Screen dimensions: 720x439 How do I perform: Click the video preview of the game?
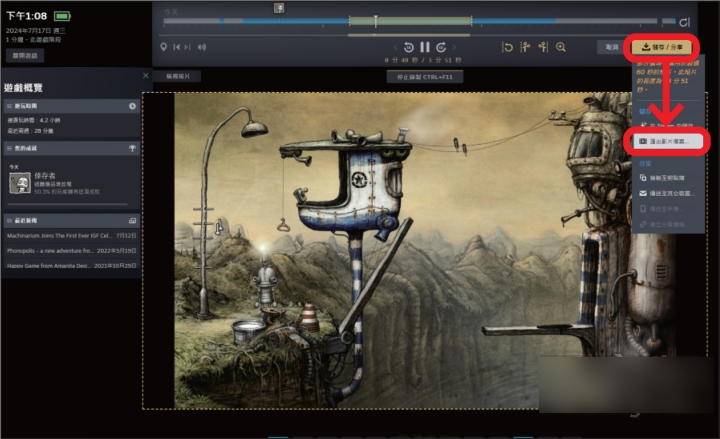point(425,250)
